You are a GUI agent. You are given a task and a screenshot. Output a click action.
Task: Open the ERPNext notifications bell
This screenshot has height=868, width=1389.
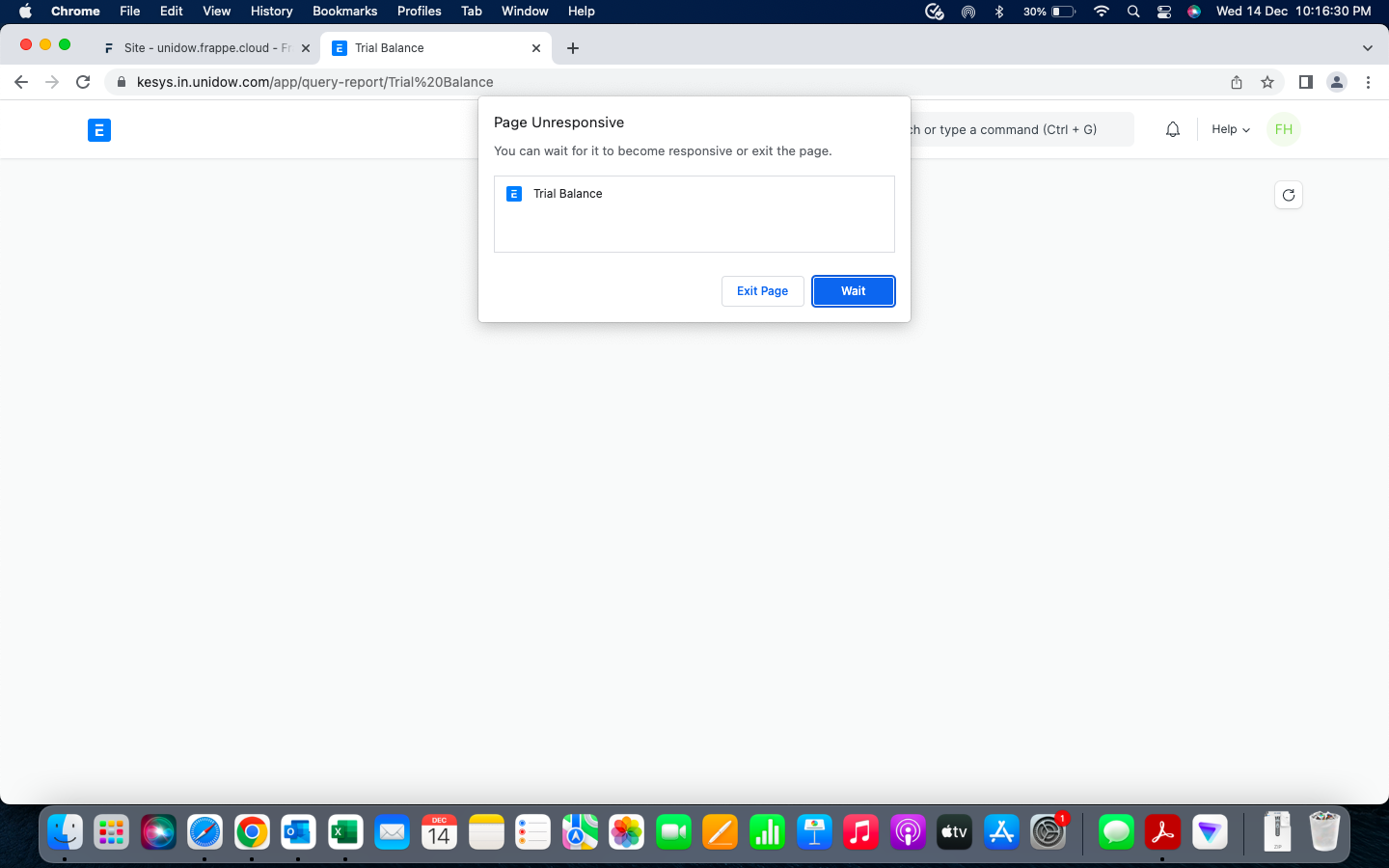(1172, 129)
